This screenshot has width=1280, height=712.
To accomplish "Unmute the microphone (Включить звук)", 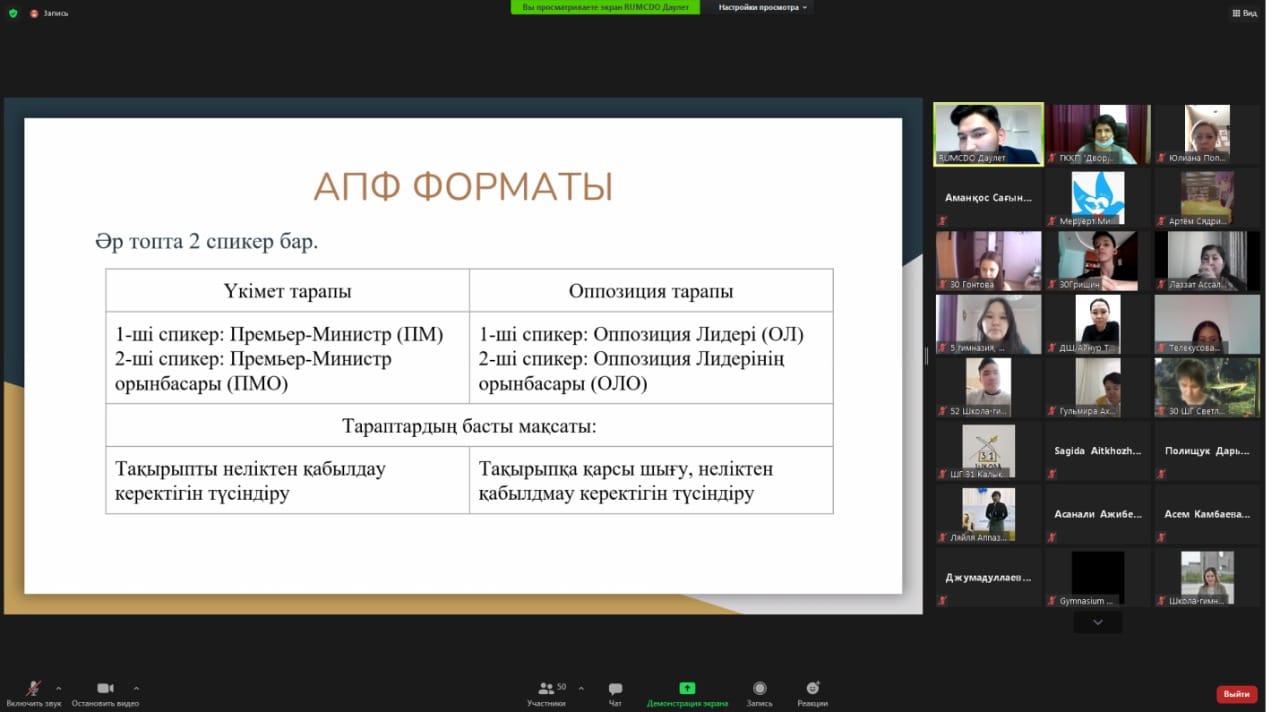I will coord(33,689).
